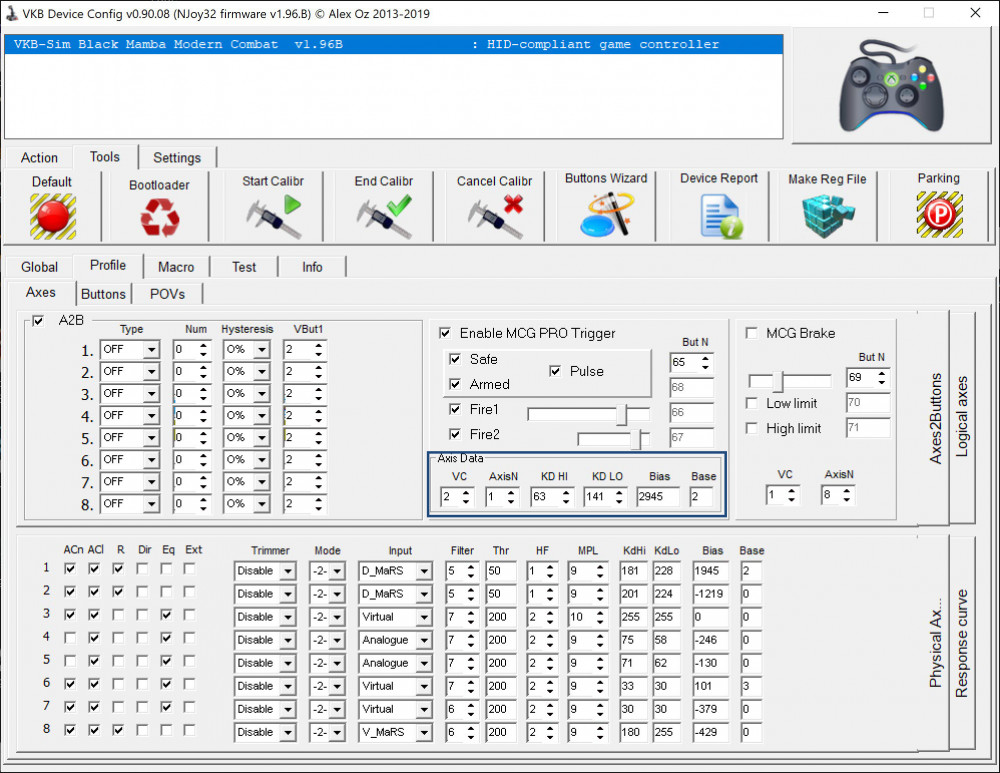Uncheck the Pulse checkbox

(556, 371)
